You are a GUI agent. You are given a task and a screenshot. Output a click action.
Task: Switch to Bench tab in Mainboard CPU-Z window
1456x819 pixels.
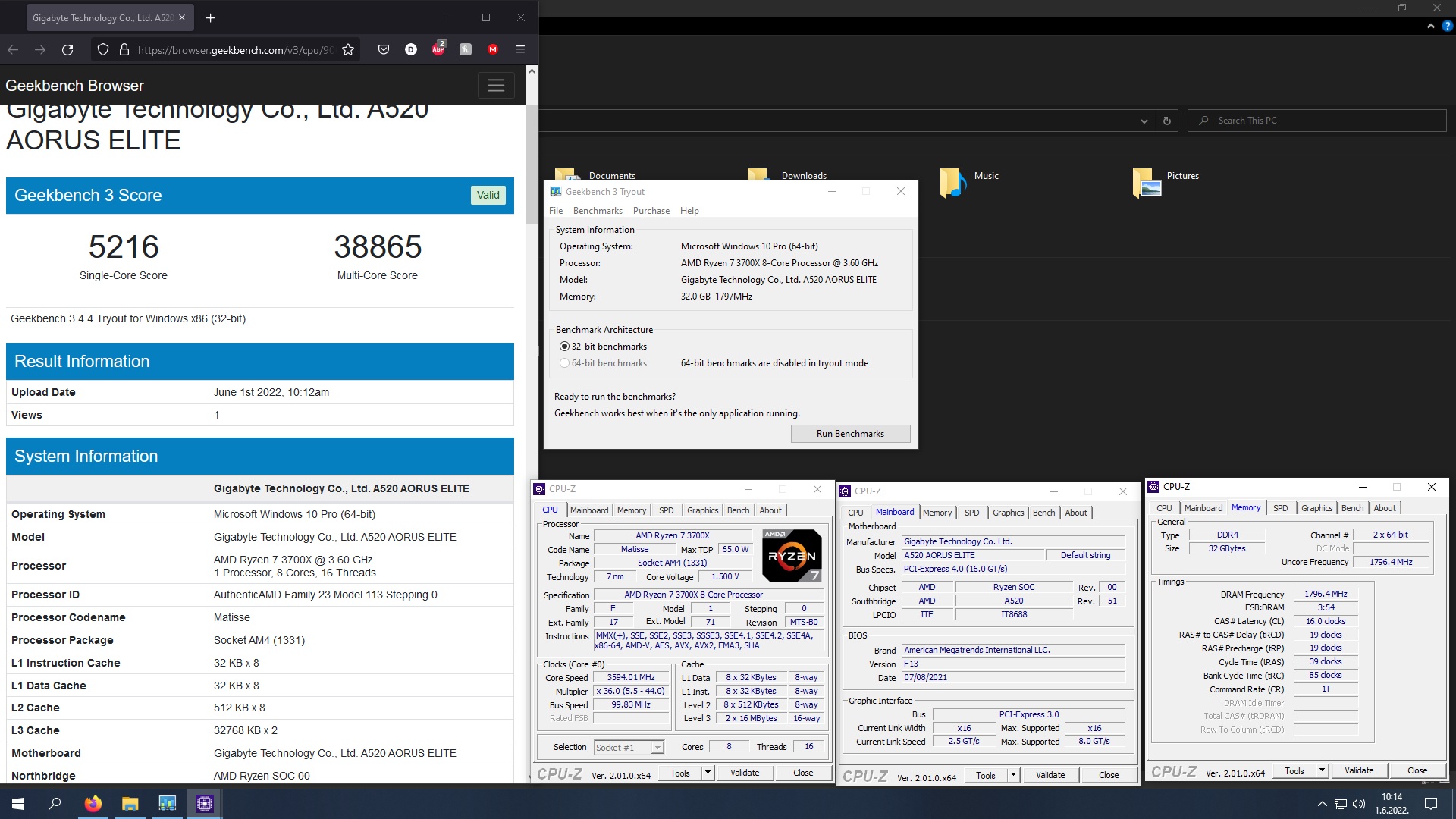click(x=1043, y=513)
